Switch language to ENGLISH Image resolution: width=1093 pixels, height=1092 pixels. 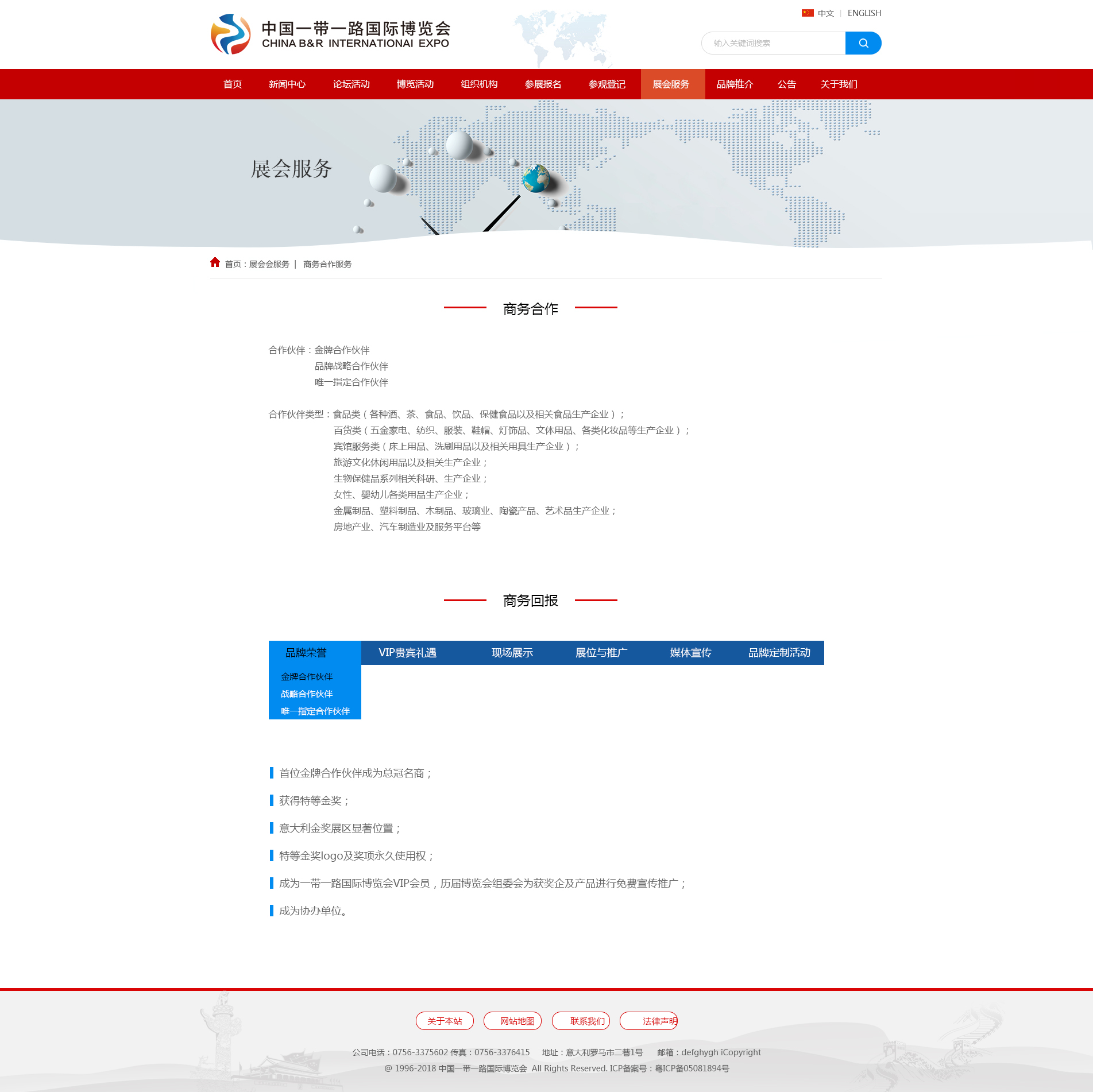[x=864, y=13]
